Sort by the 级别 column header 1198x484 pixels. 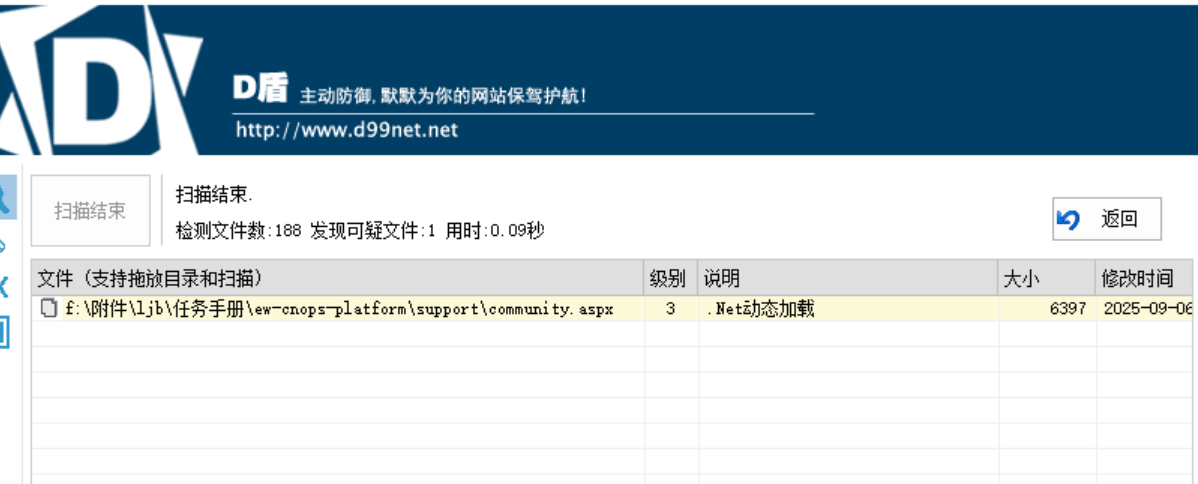point(669,279)
